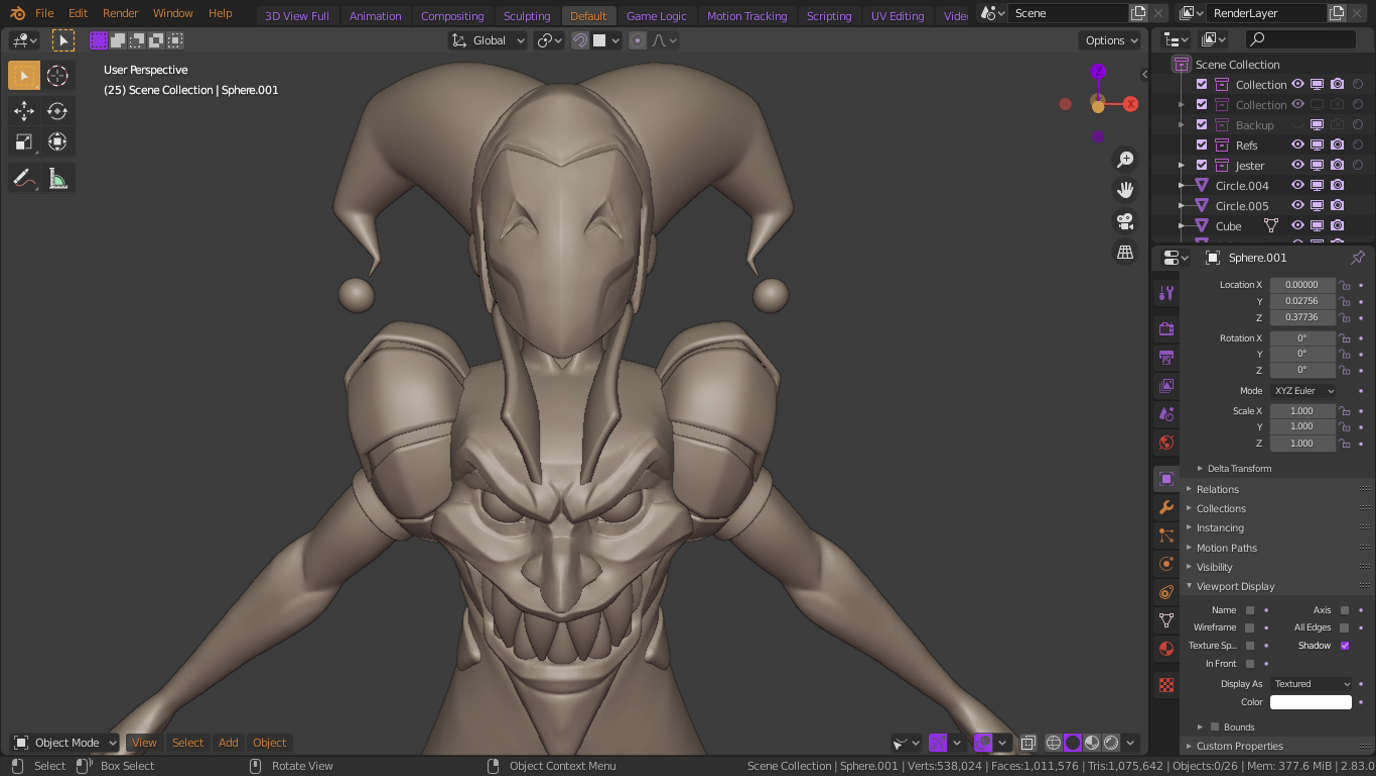
Task: Toggle proportional editing
Action: coord(637,41)
